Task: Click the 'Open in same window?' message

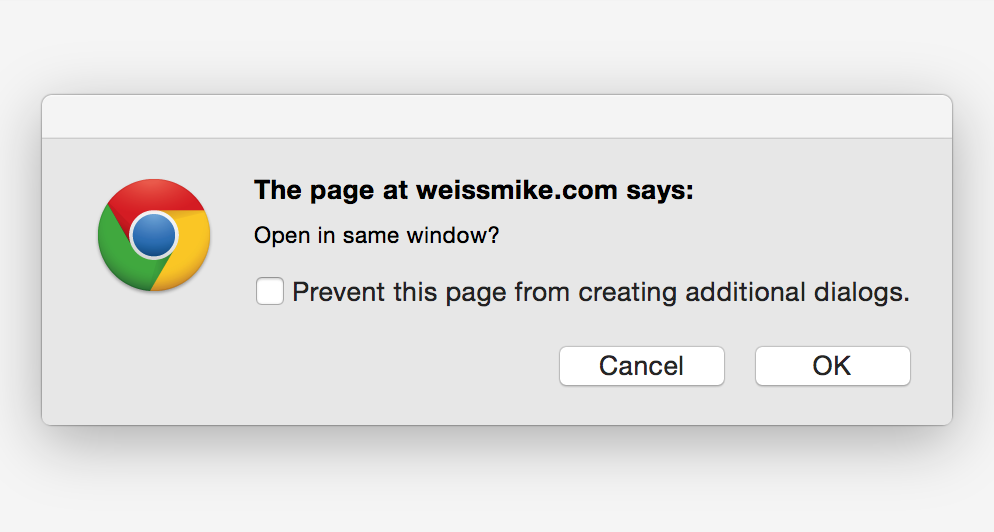Action: 376,237
